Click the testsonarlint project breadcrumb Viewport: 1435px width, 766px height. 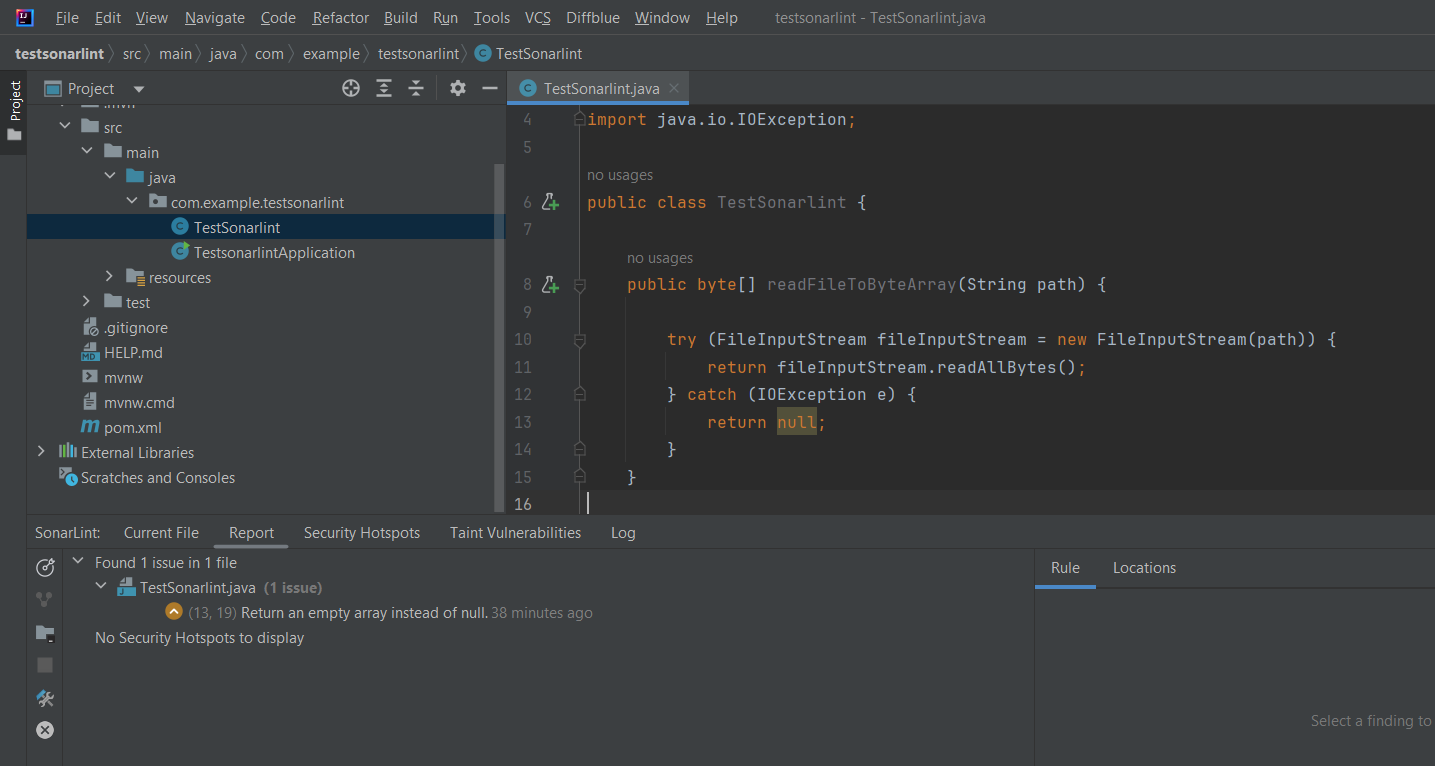59,54
